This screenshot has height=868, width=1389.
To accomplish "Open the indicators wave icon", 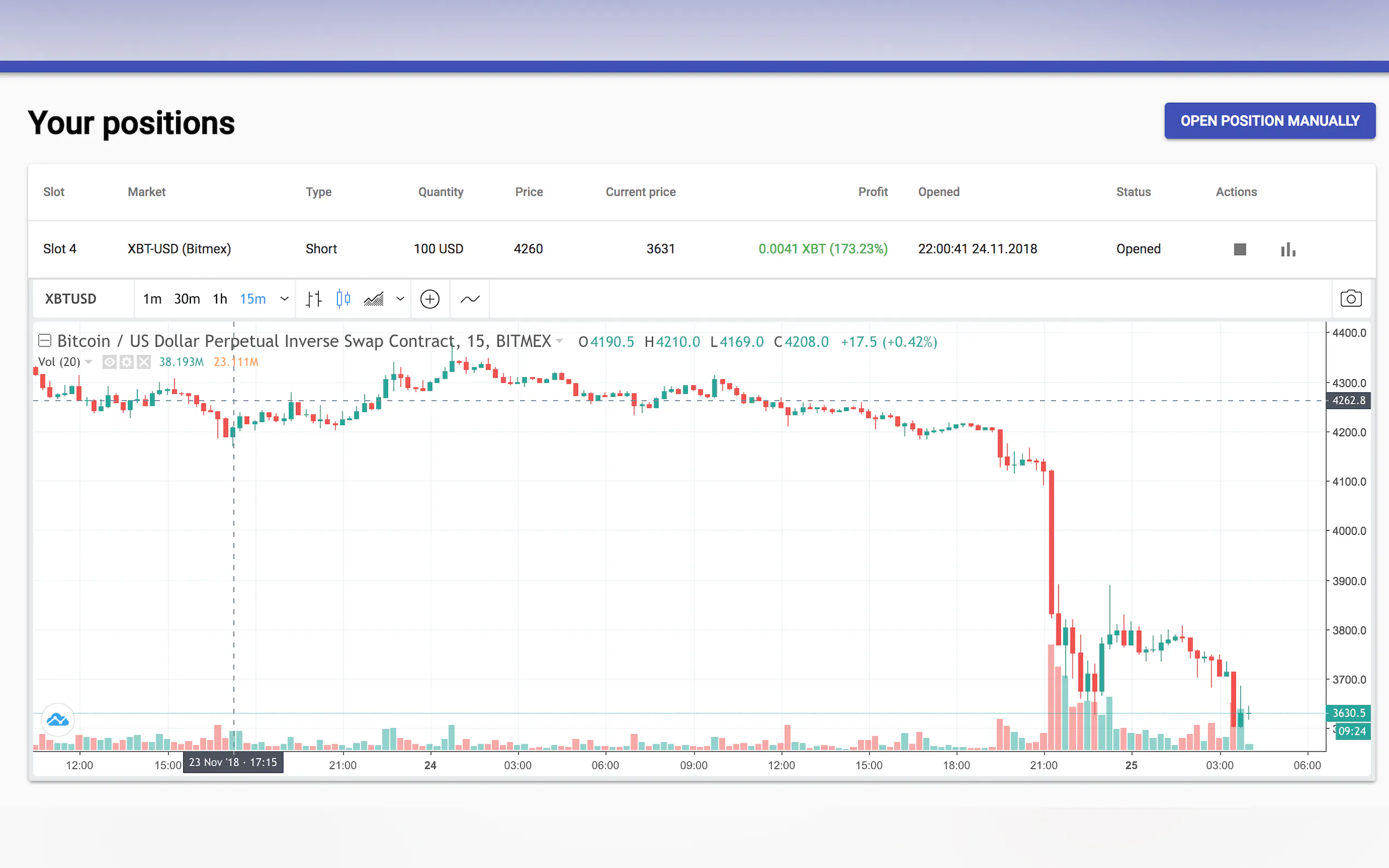I will pyautogui.click(x=470, y=299).
